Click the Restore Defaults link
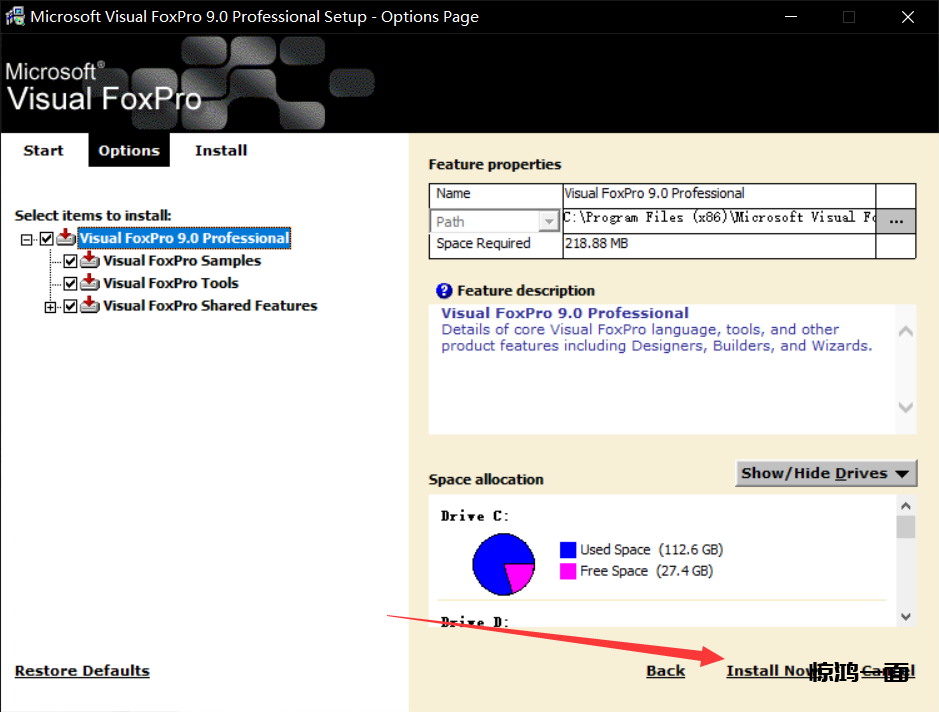The width and height of the screenshot is (939, 712). point(82,671)
